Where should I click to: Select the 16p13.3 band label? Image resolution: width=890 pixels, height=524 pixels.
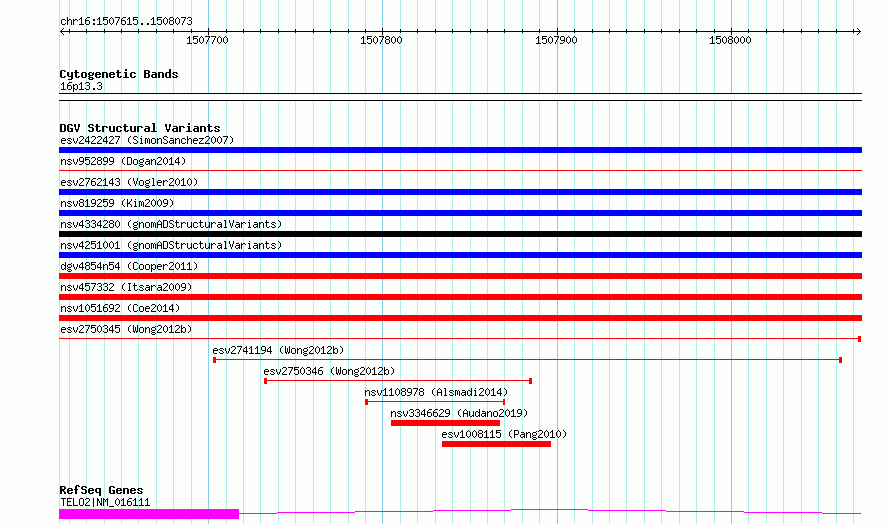[81, 86]
